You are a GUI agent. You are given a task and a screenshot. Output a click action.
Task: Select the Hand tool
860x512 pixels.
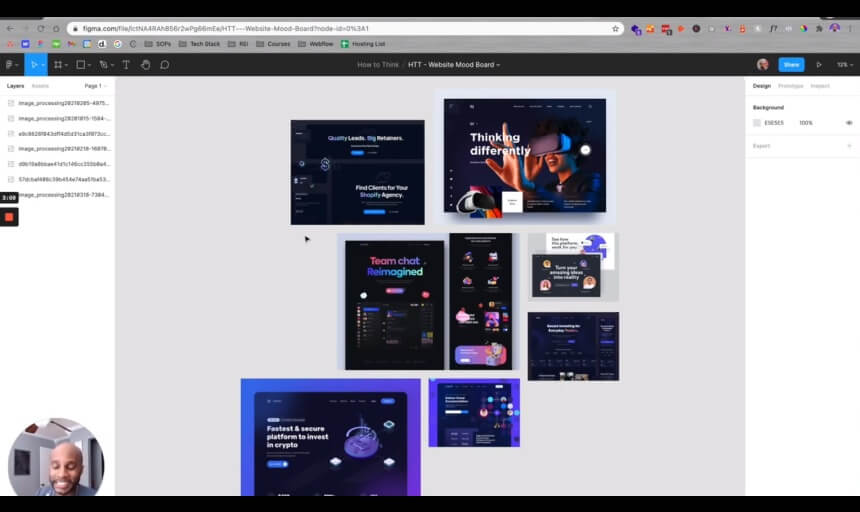[145, 65]
